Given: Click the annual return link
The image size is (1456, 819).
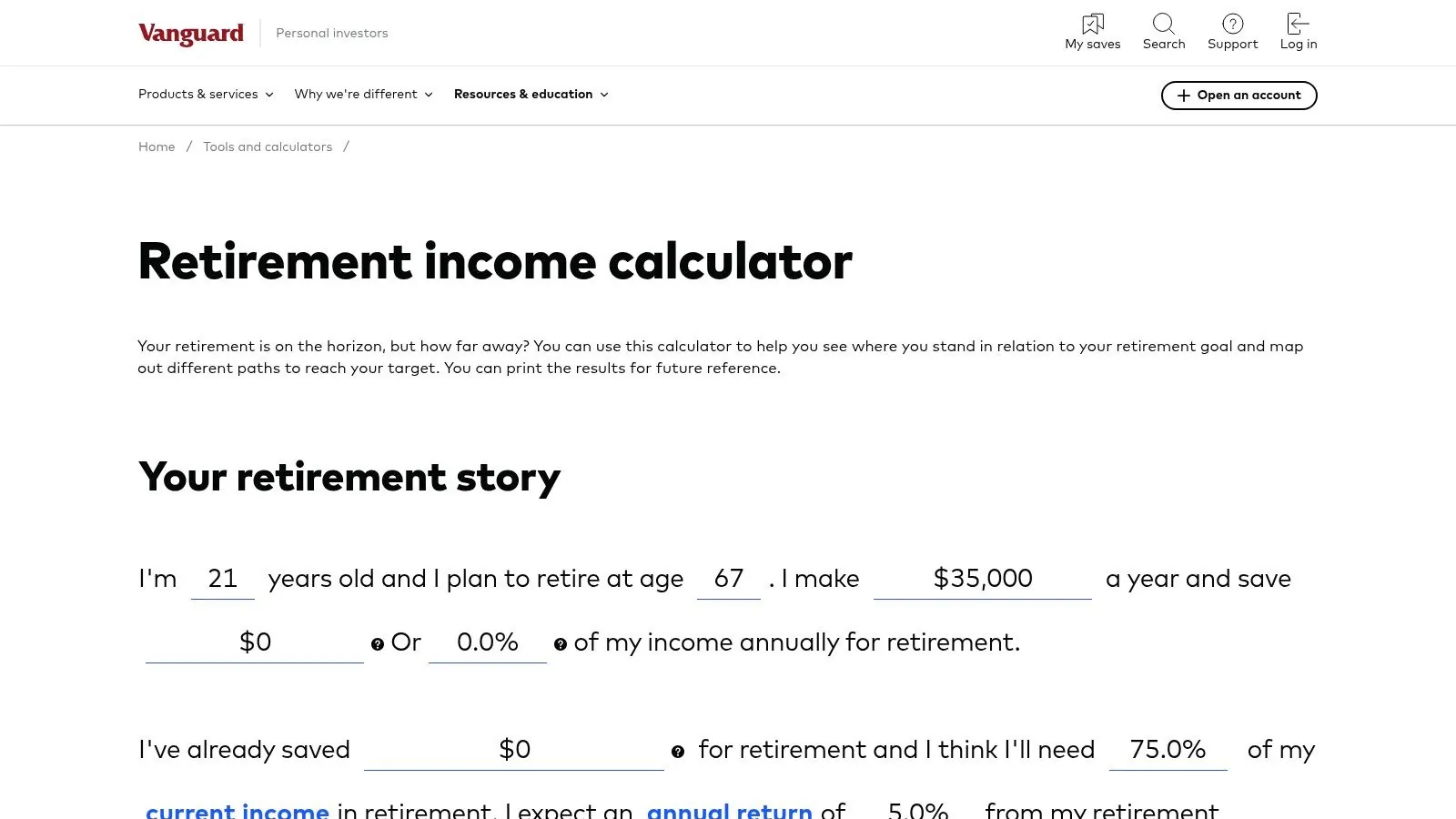Looking at the screenshot, I should pos(731,810).
